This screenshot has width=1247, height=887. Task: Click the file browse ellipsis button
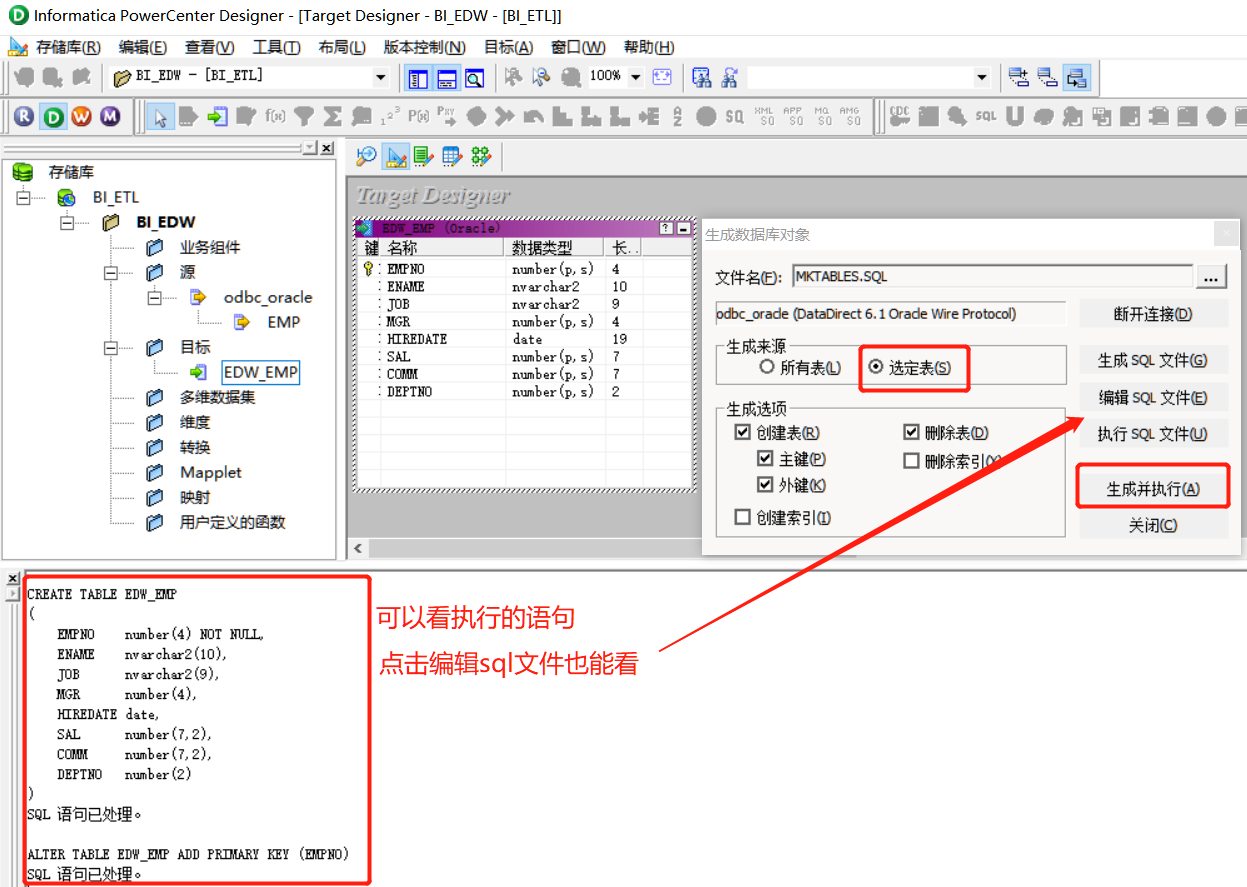pyautogui.click(x=1212, y=276)
